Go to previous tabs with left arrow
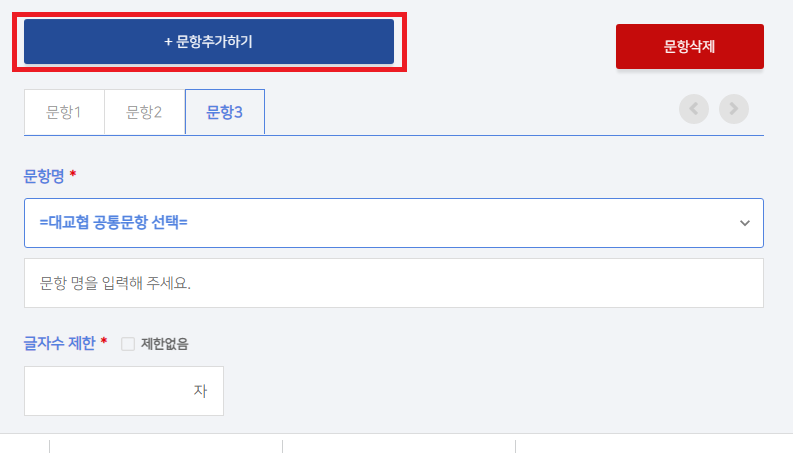This screenshot has width=793, height=453. pos(694,109)
